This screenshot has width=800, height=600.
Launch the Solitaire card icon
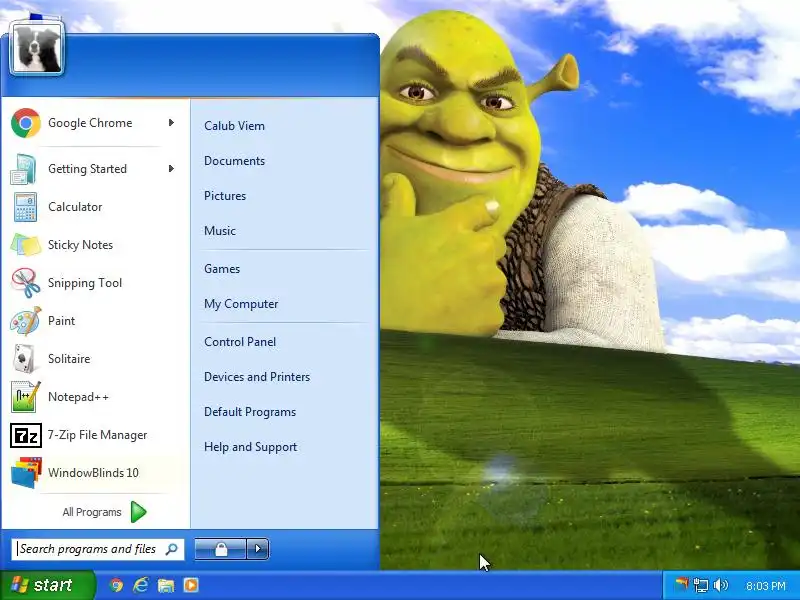24,359
